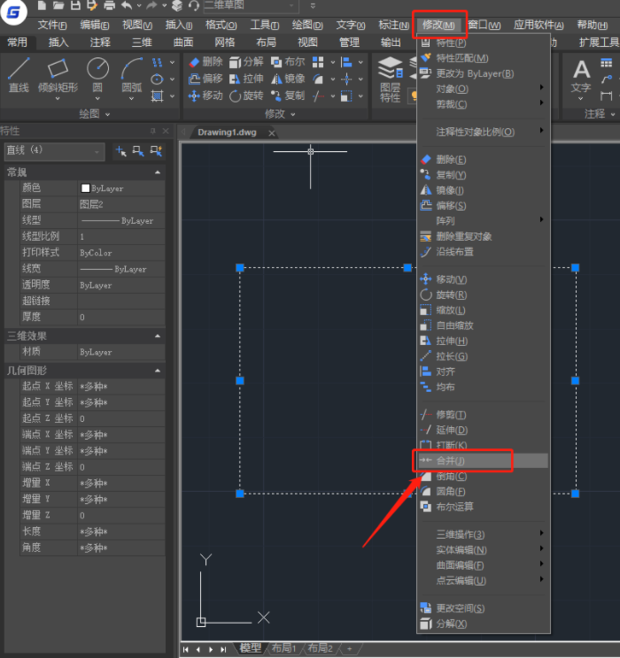Collapse the 几何图形 section

tap(157, 371)
